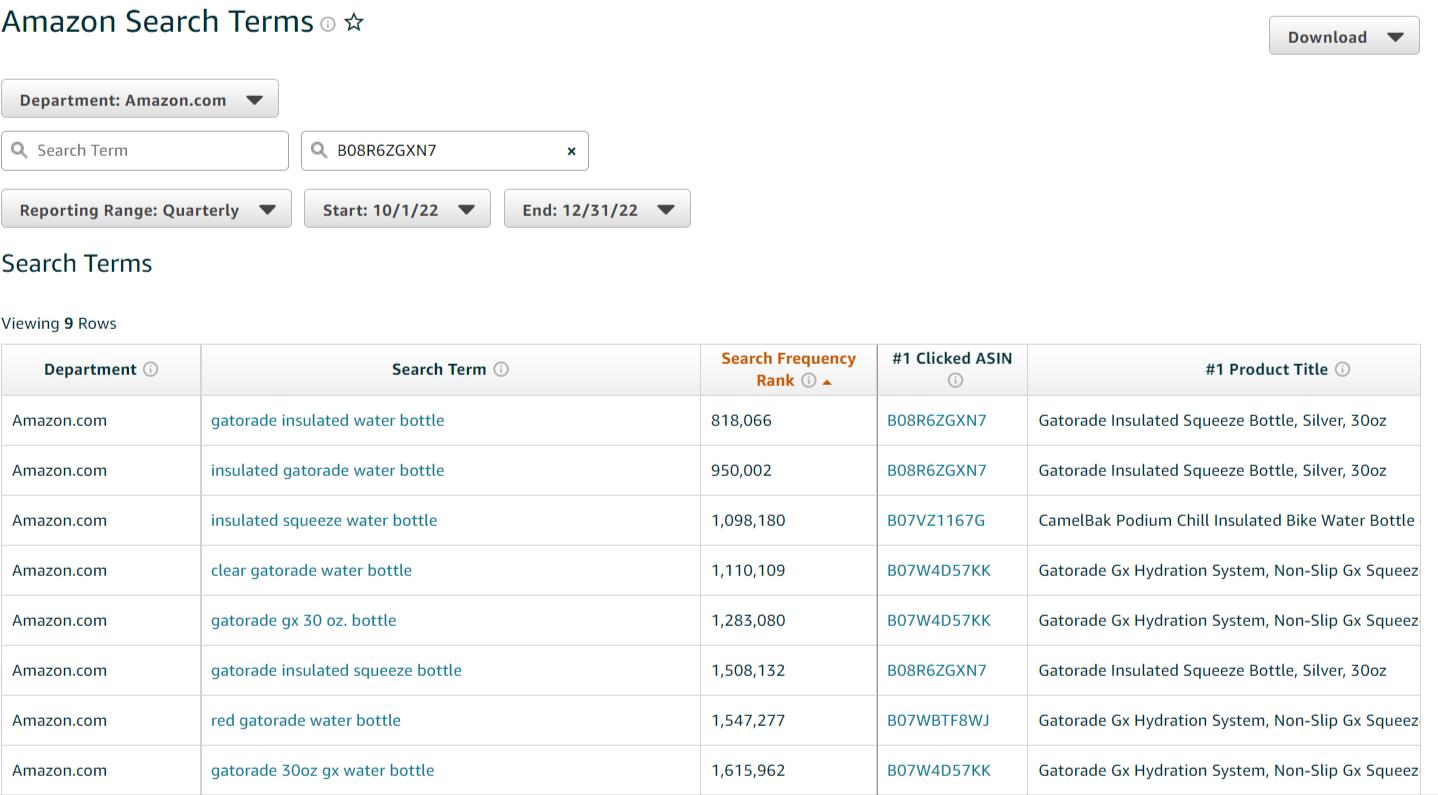Click the #1 Clicked ASIN header label
The height and width of the screenshot is (795, 1438).
(952, 358)
